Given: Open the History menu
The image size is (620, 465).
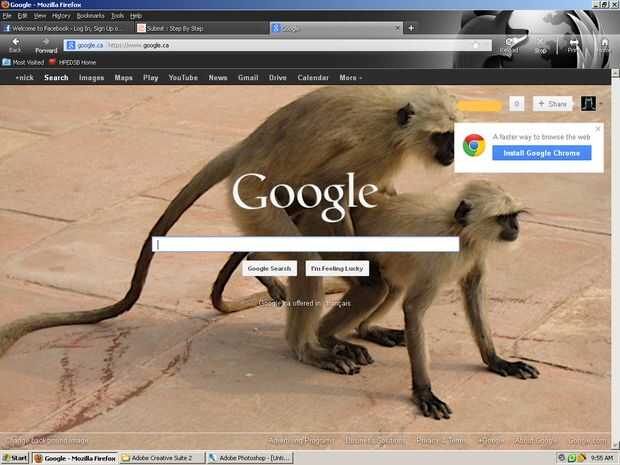Looking at the screenshot, I should tap(61, 16).
